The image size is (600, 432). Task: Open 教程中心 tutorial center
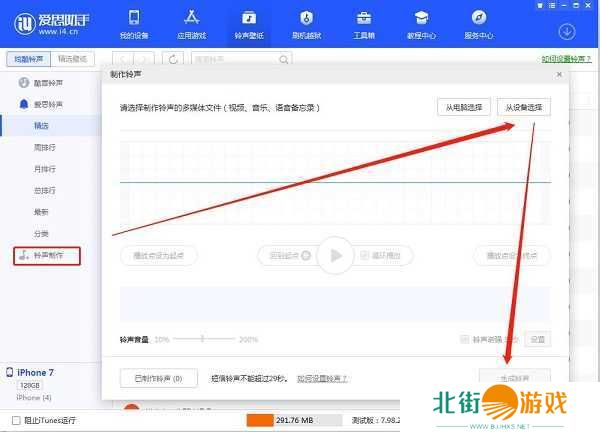[421, 24]
